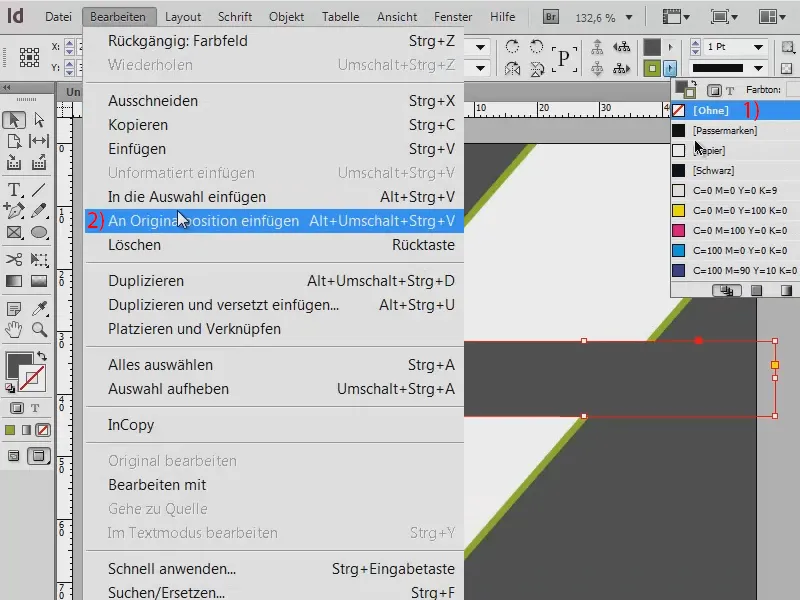
Task: Select the Gradient Swatch tool
Action: 14,281
